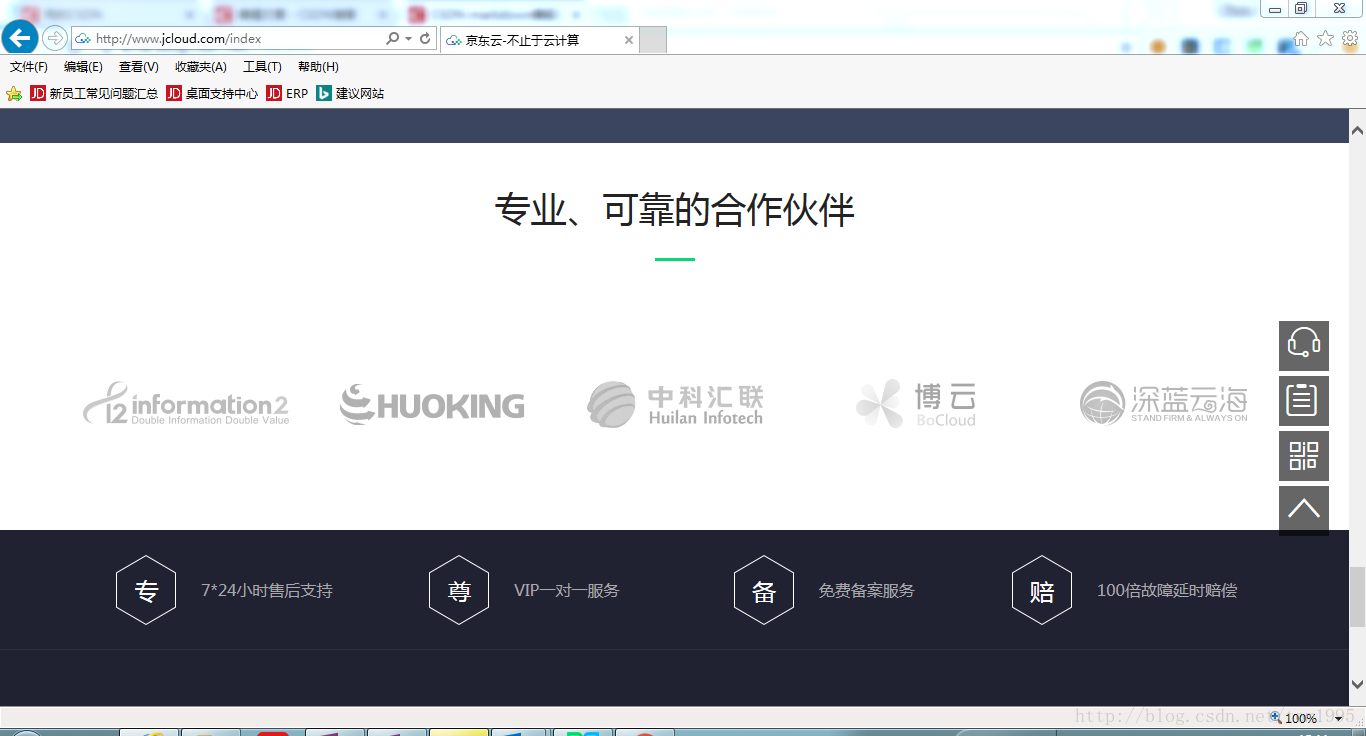Click the 免费备案服务 text

pos(867,590)
